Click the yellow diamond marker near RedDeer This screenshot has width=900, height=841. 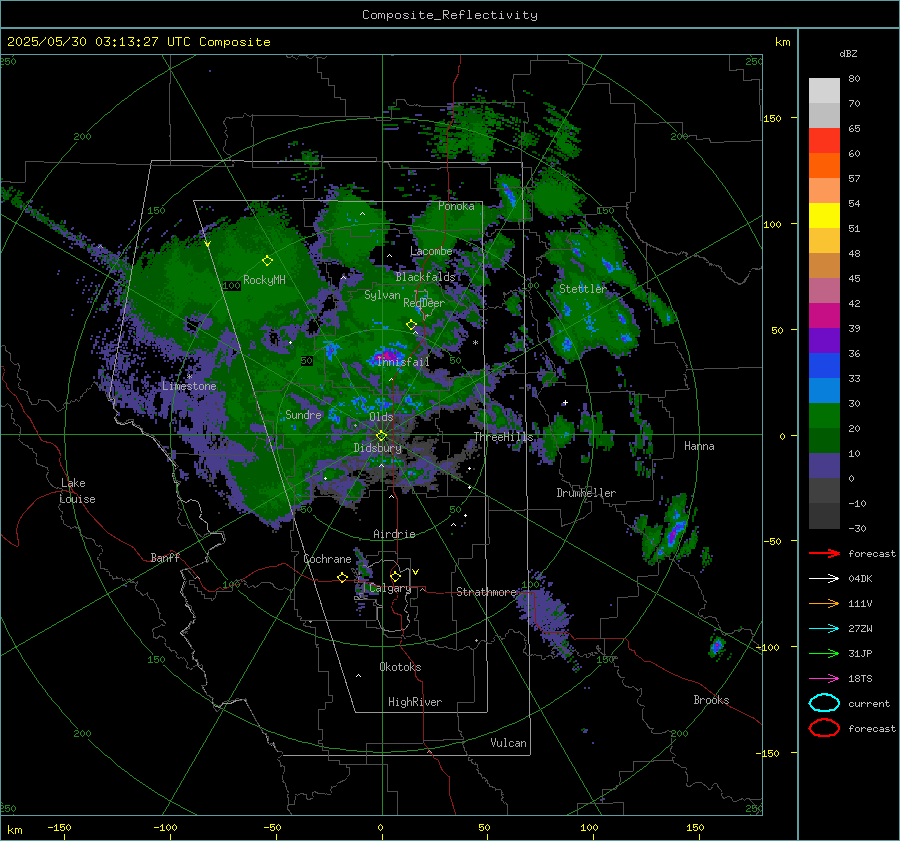click(x=411, y=325)
